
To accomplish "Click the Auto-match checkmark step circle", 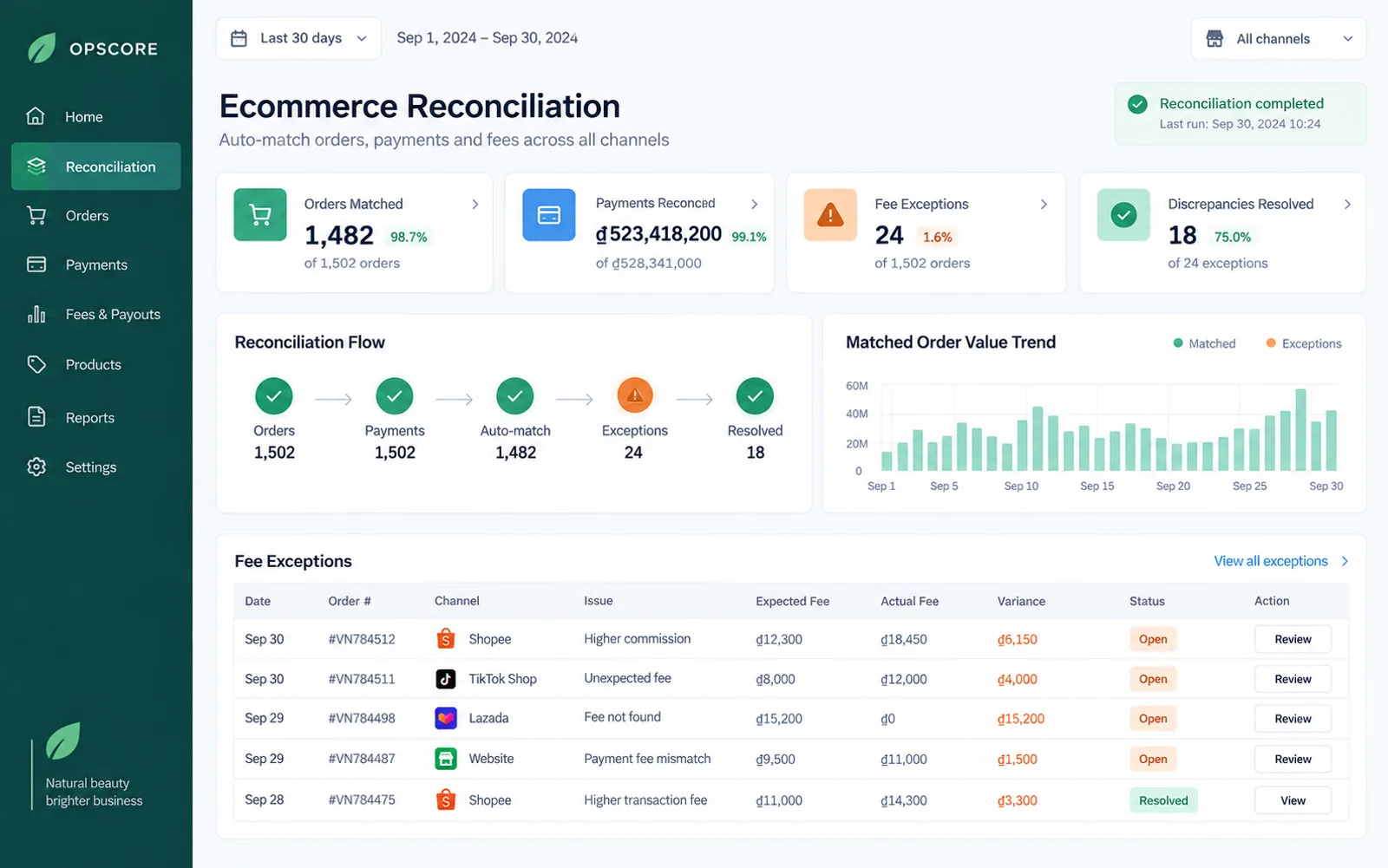I will click(x=515, y=395).
